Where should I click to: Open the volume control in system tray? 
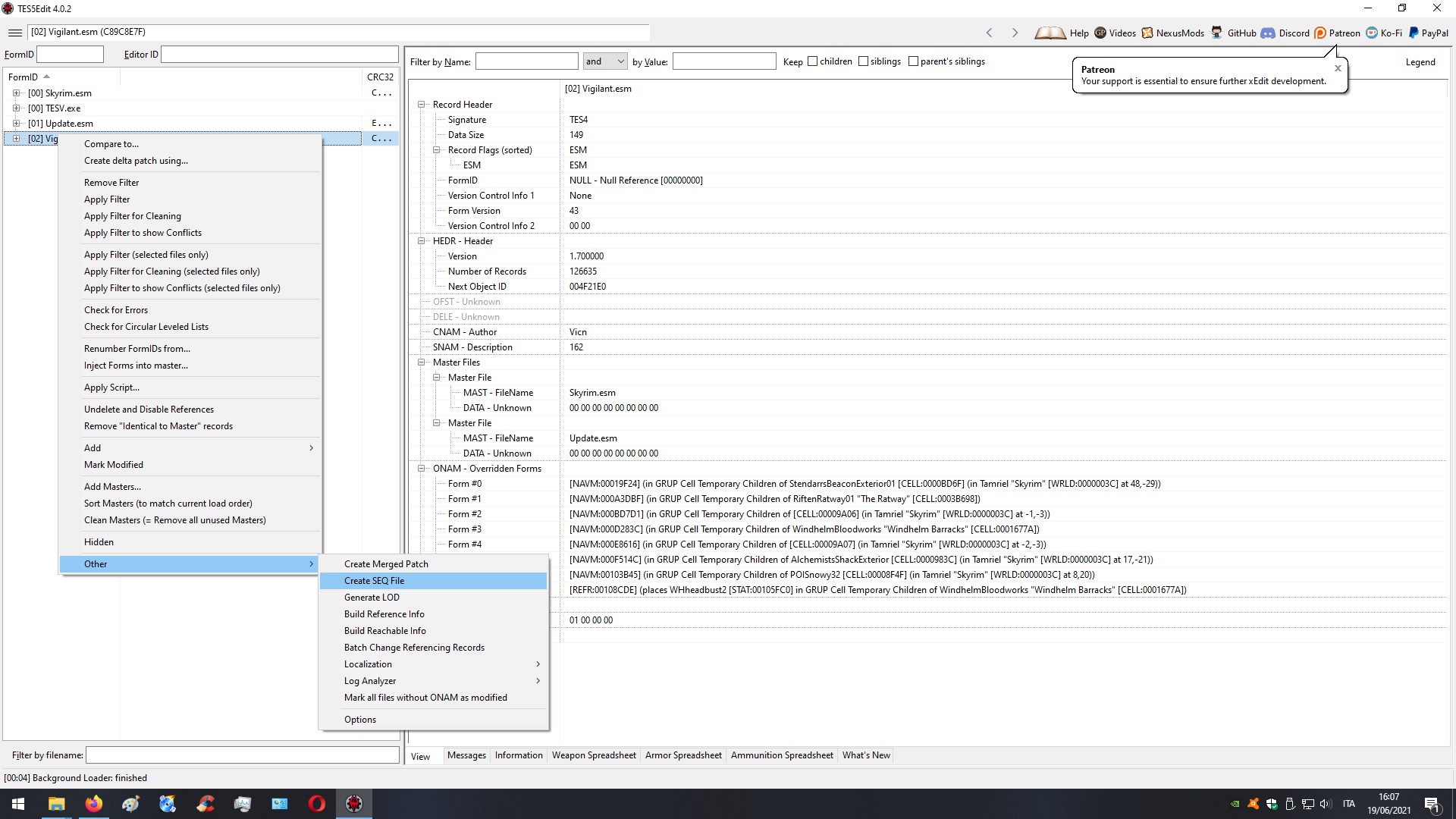pyautogui.click(x=1326, y=804)
